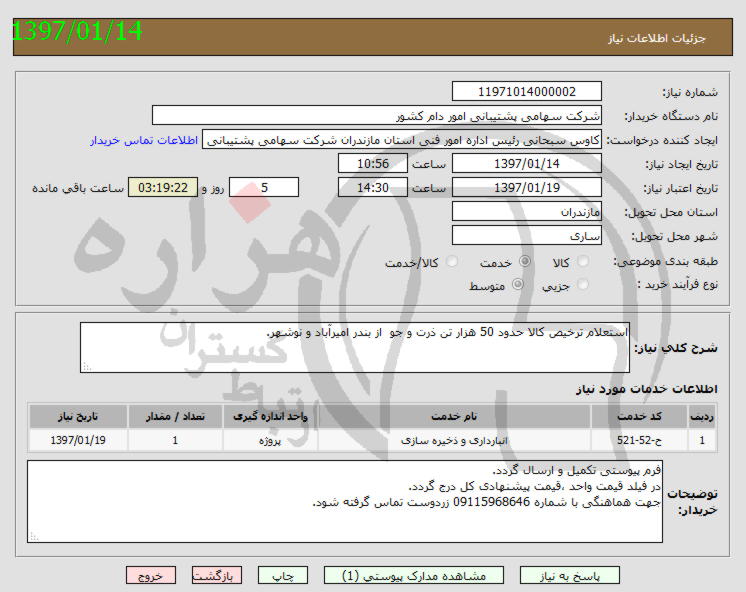This screenshot has width=746, height=592.
Task: Select the کالا/خدمت radio button
Action: (452, 261)
